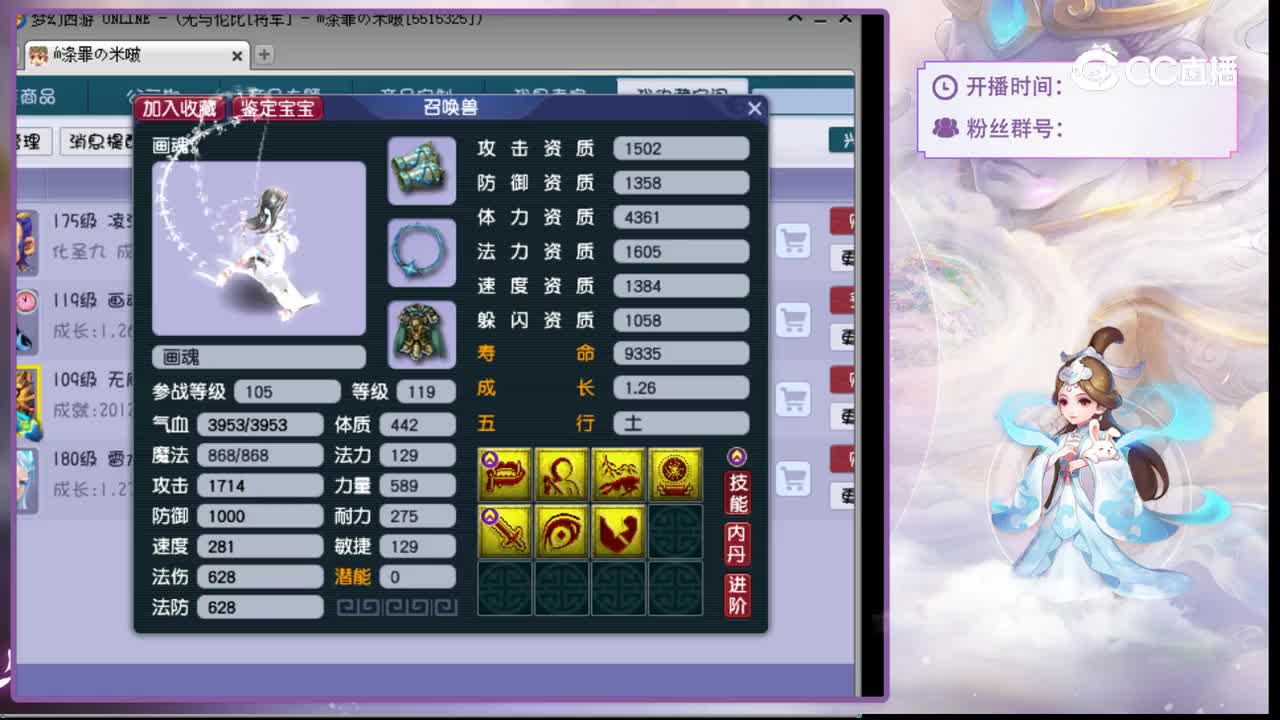1280x720 pixels.
Task: Click the 参战等级 value 105
Action: 287,391
